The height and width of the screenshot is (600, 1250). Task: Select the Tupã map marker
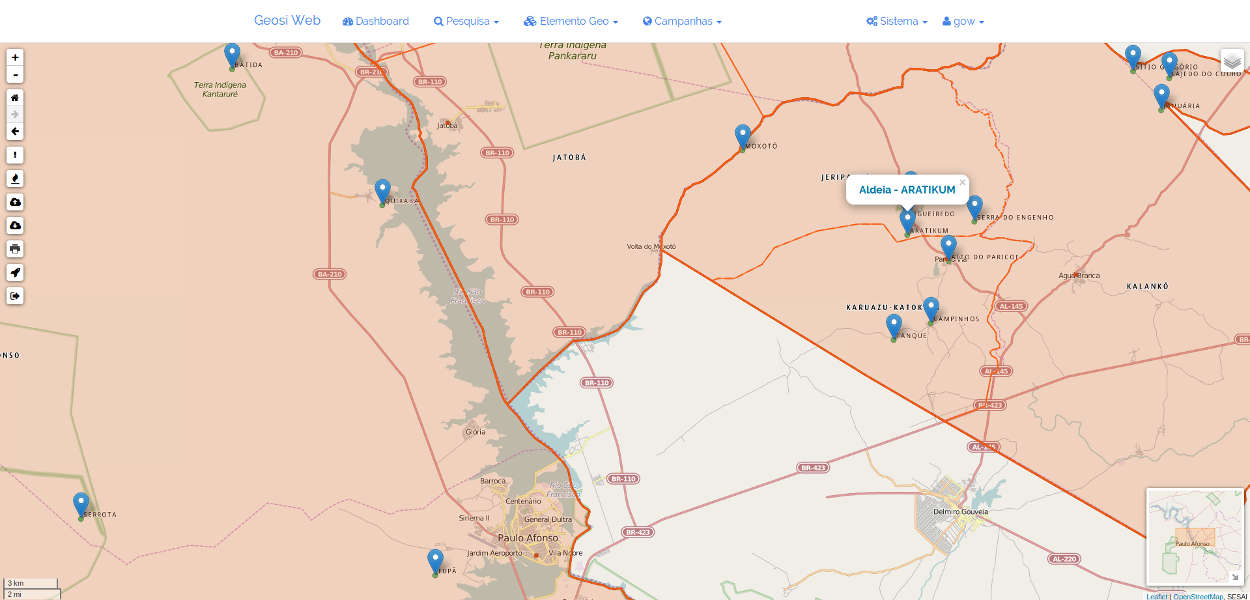tap(435, 562)
